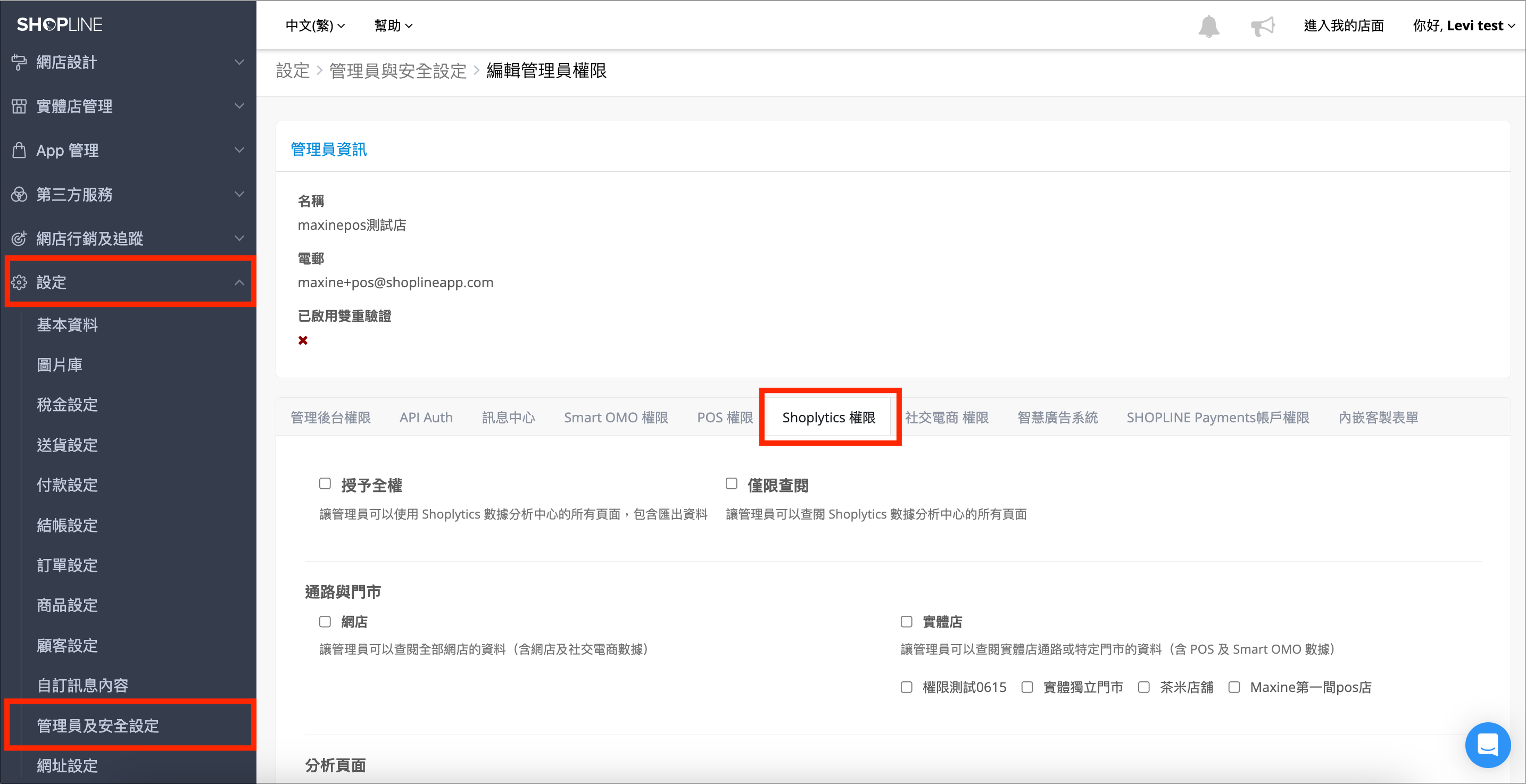Switch to the API Auth tab
The height and width of the screenshot is (784, 1526).
coord(426,418)
